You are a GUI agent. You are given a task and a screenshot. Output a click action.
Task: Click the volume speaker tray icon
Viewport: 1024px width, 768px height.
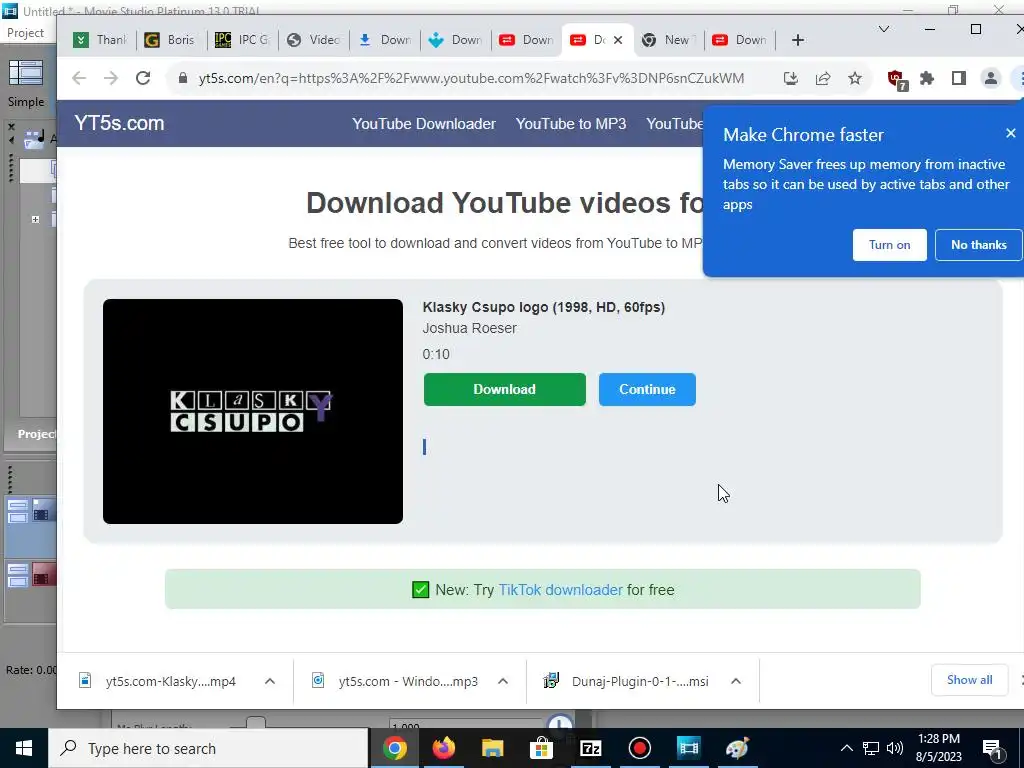[895, 748]
